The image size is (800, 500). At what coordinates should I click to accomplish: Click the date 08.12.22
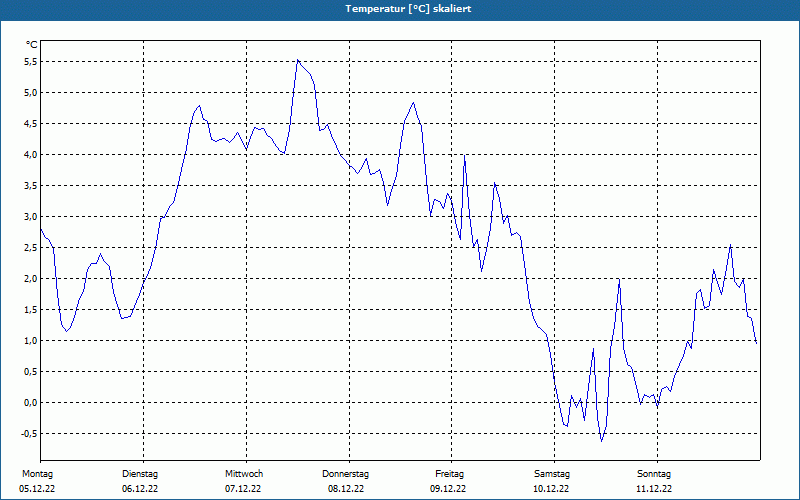point(346,489)
